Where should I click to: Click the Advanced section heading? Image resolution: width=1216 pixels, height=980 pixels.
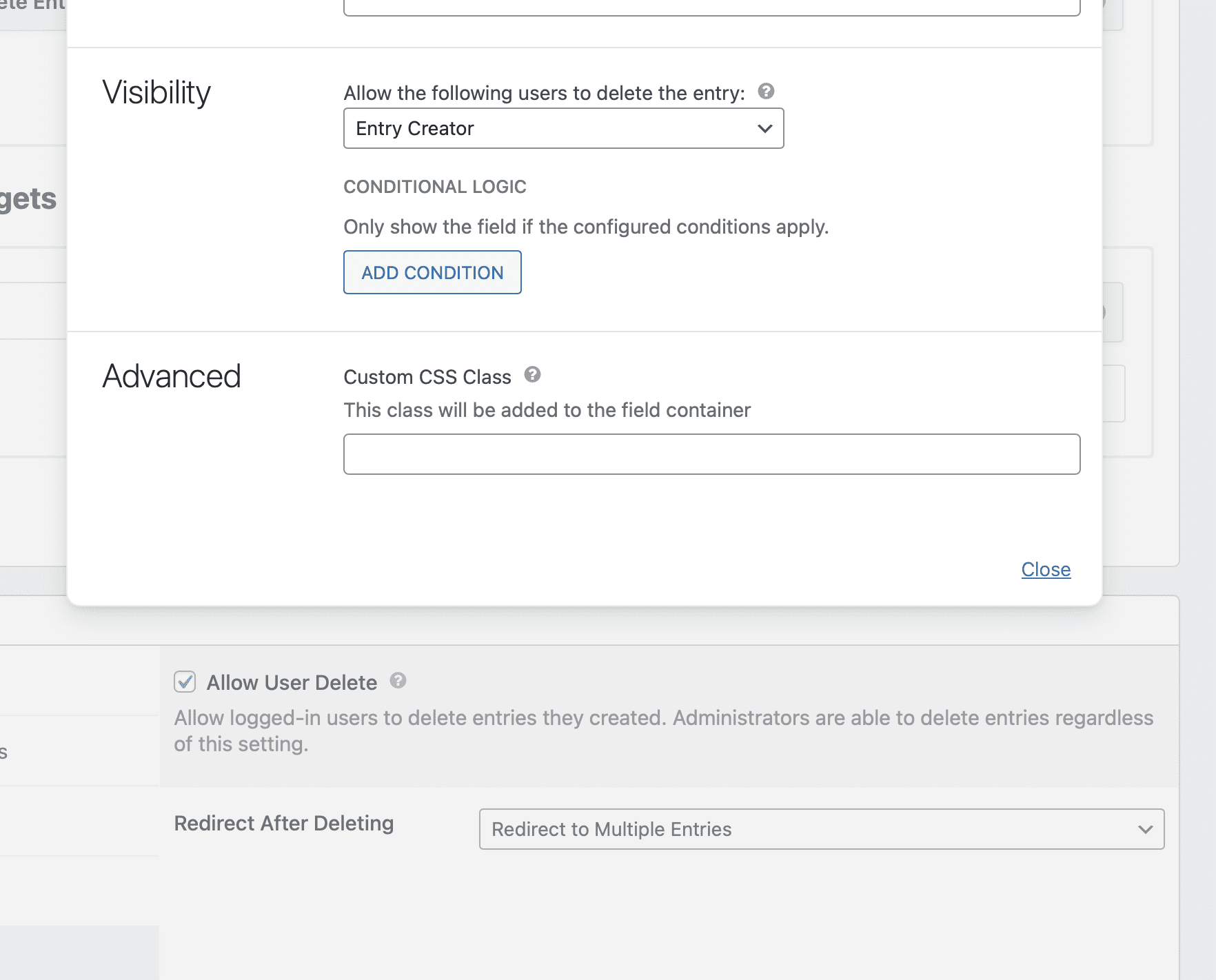coord(172,376)
